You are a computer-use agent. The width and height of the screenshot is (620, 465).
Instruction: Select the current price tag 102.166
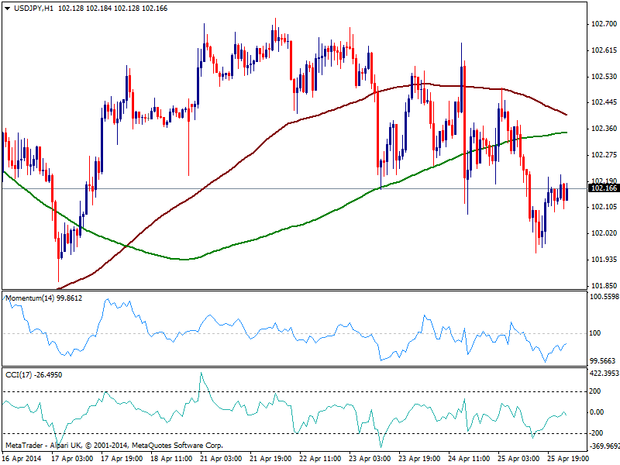(x=601, y=188)
